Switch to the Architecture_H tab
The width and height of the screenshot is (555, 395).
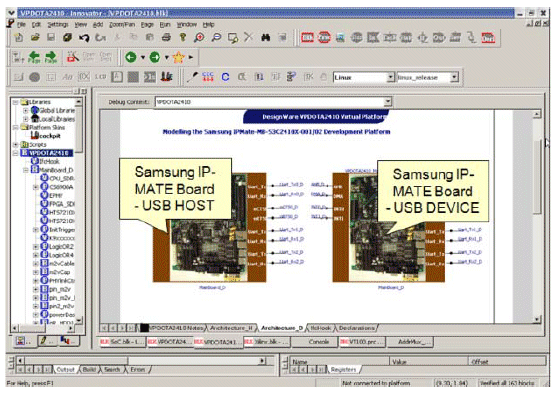[x=231, y=328]
